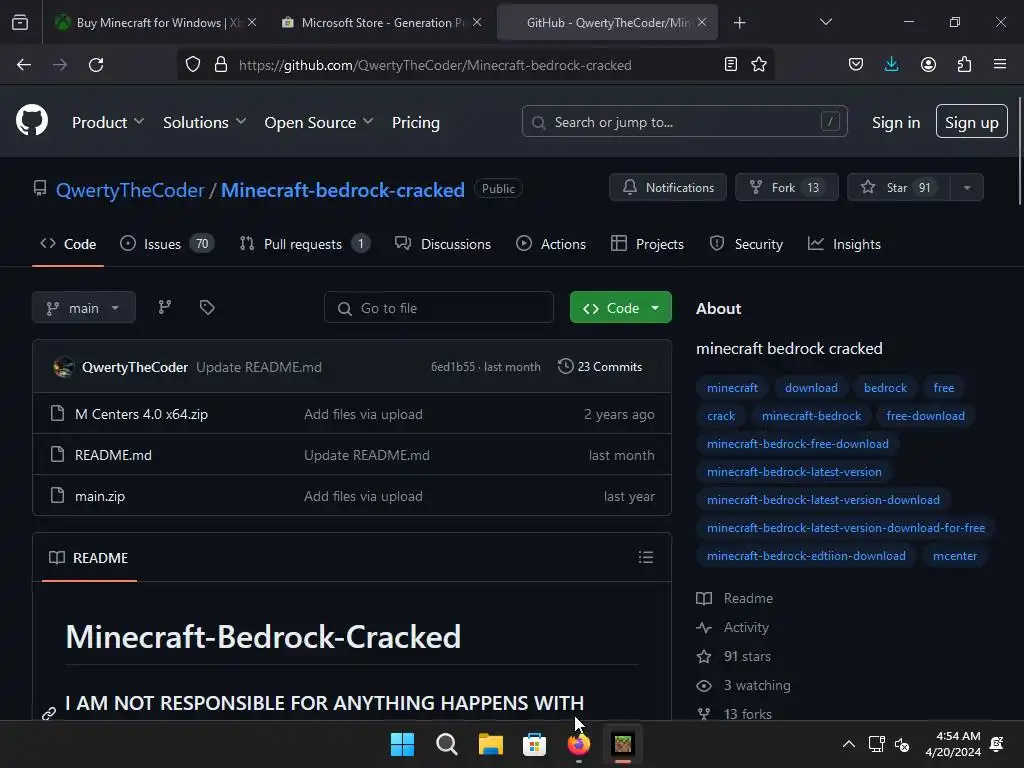Open the Security tab

coord(746,244)
